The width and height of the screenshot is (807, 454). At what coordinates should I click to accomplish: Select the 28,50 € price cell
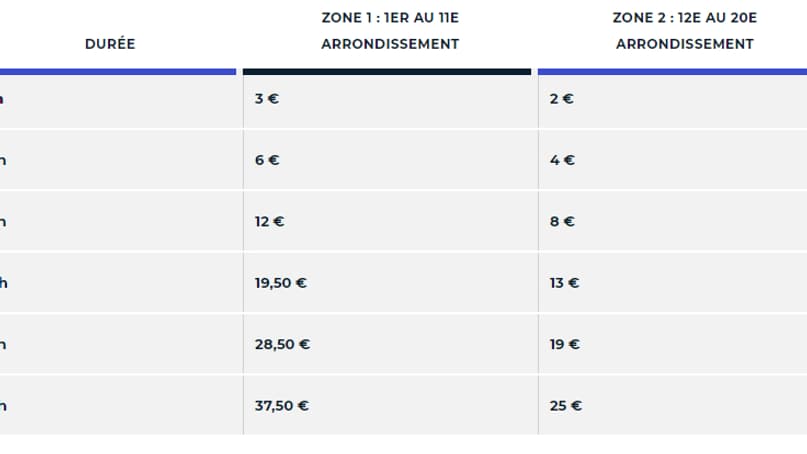point(282,344)
